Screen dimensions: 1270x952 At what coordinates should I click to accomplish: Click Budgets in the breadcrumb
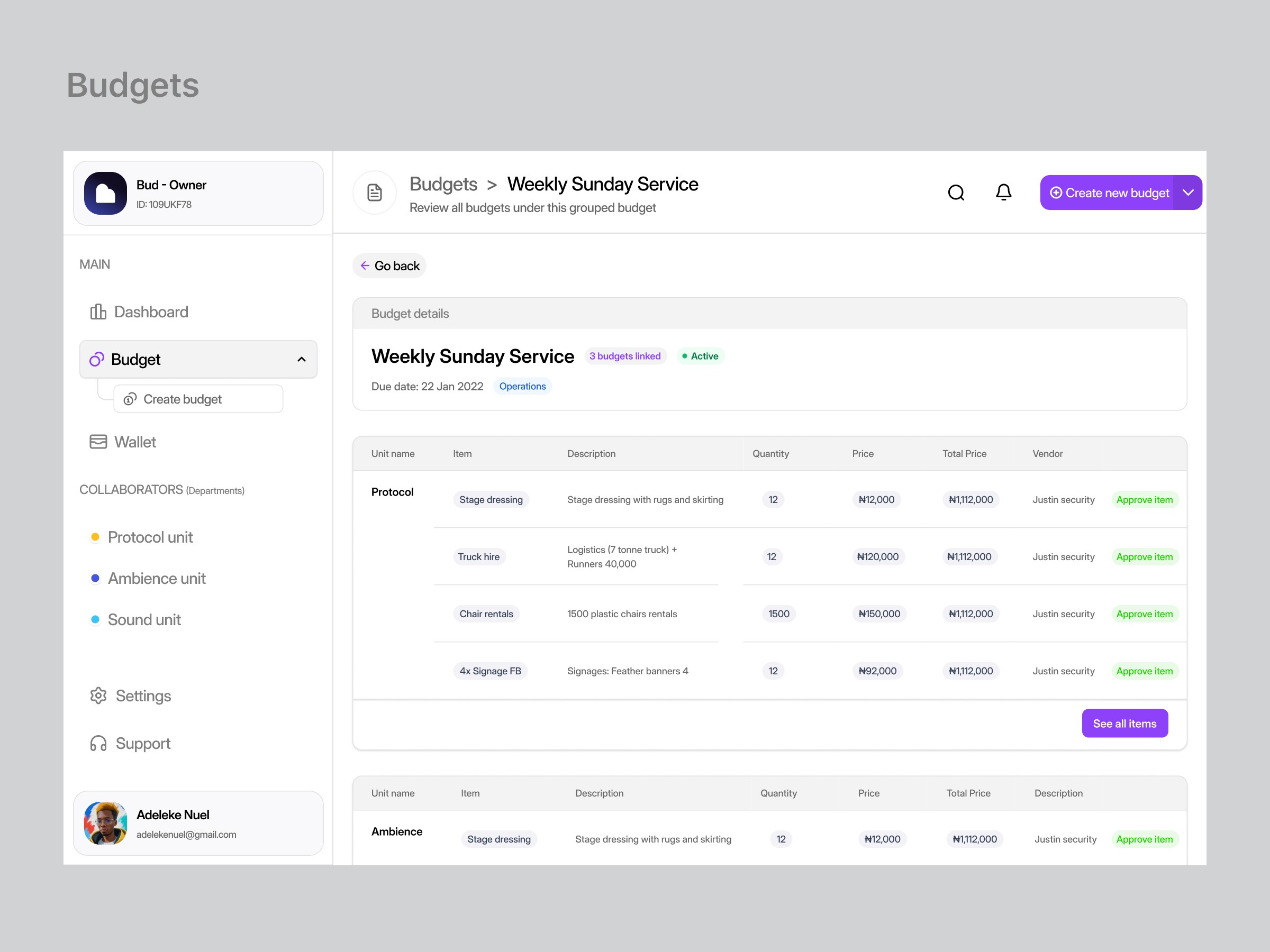443,184
